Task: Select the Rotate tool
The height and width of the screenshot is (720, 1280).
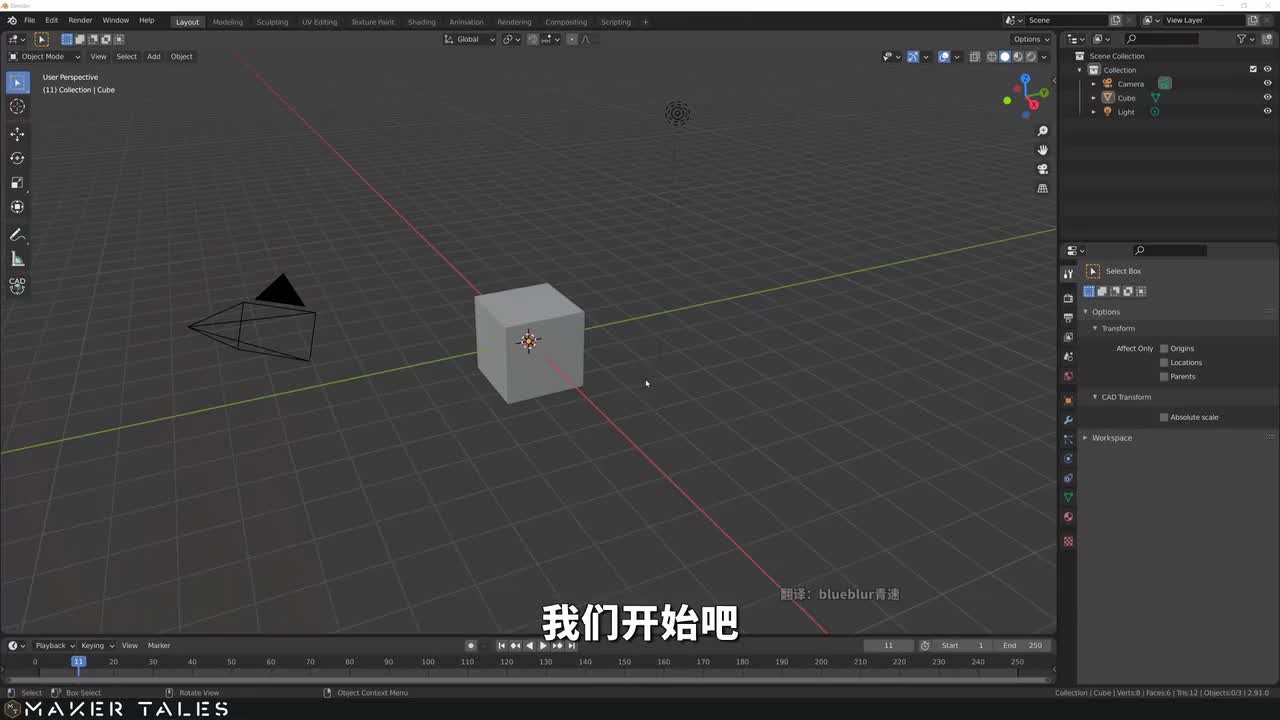Action: pyautogui.click(x=17, y=158)
